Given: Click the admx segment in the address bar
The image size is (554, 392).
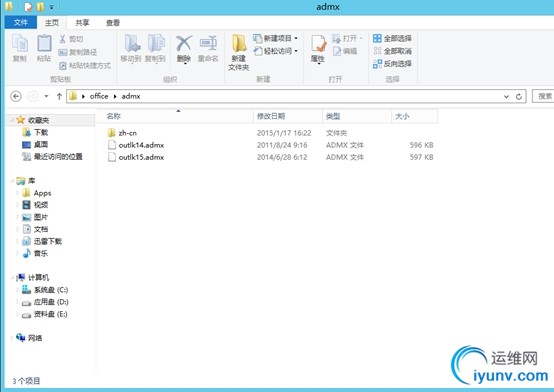Looking at the screenshot, I should 131,96.
